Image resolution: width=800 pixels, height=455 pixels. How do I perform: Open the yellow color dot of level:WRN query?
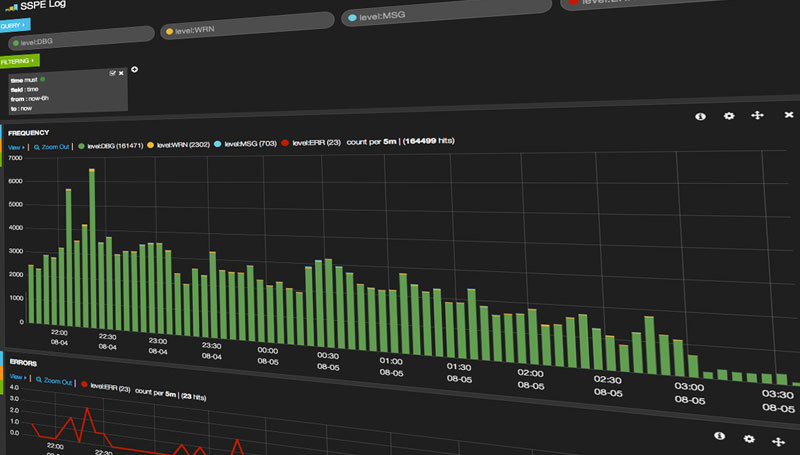pos(169,32)
